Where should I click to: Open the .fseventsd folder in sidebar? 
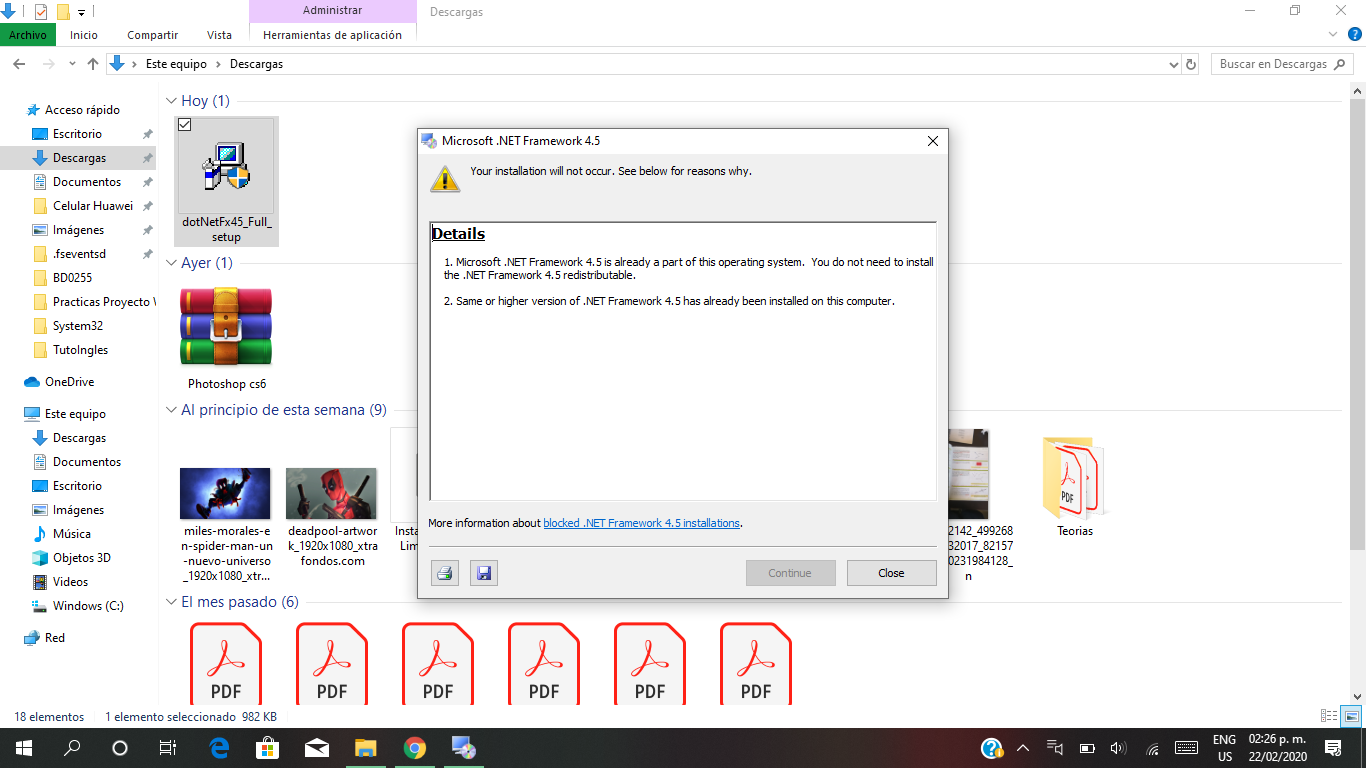point(79,254)
